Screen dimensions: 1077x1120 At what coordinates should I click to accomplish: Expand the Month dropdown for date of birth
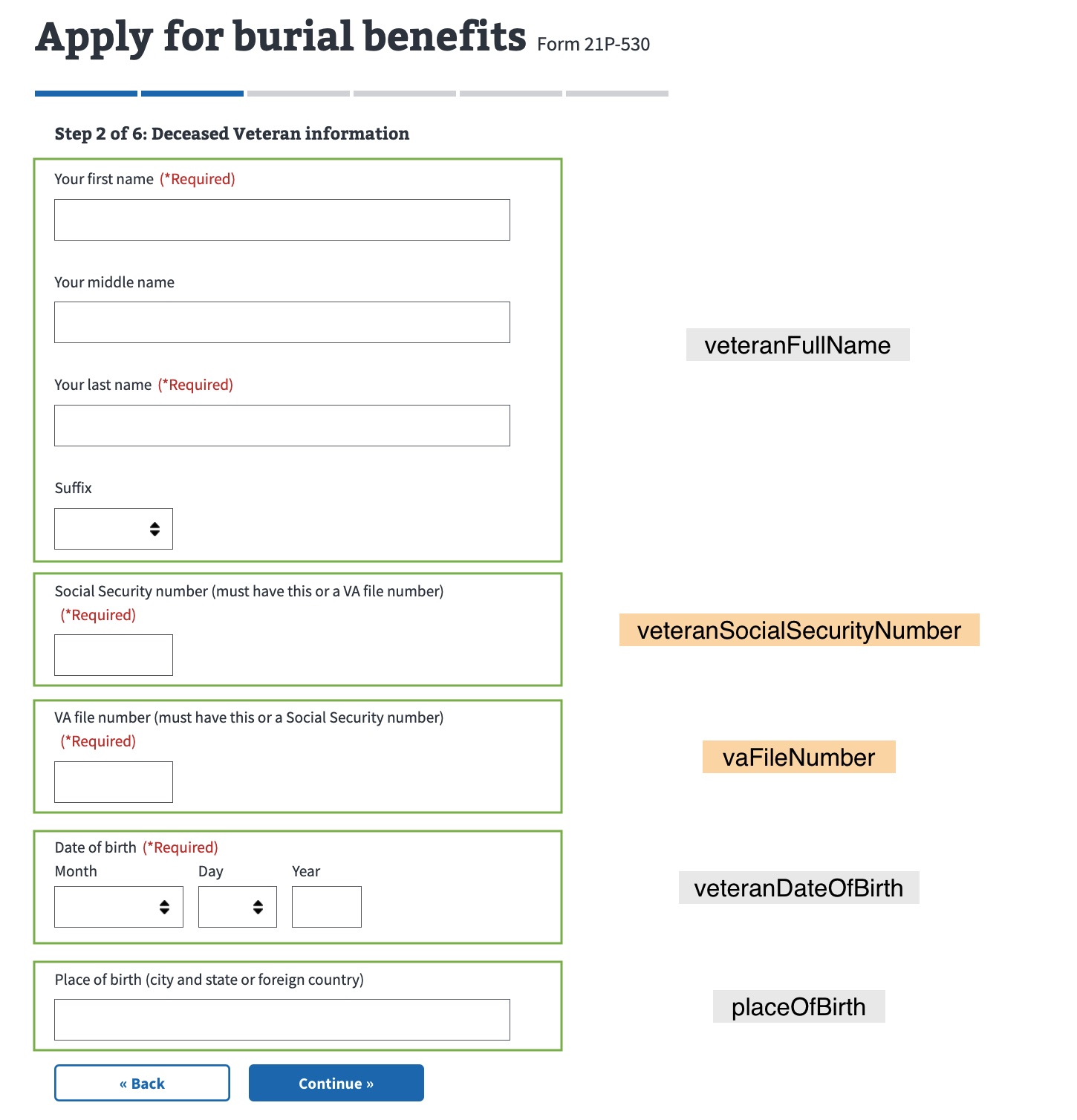coord(118,907)
